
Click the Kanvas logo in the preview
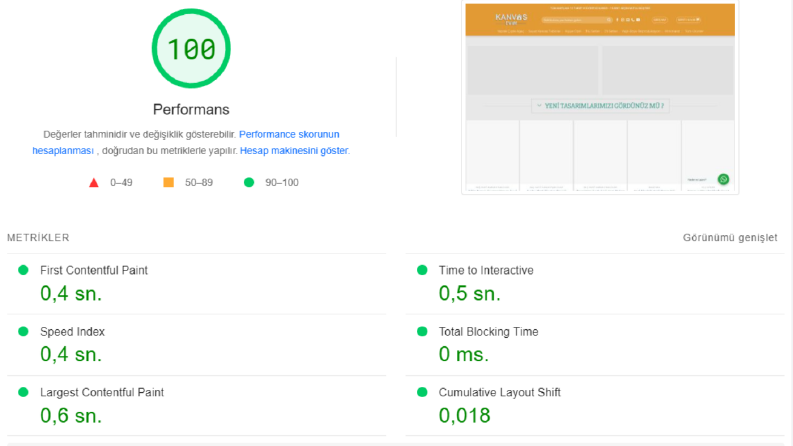coord(511,19)
